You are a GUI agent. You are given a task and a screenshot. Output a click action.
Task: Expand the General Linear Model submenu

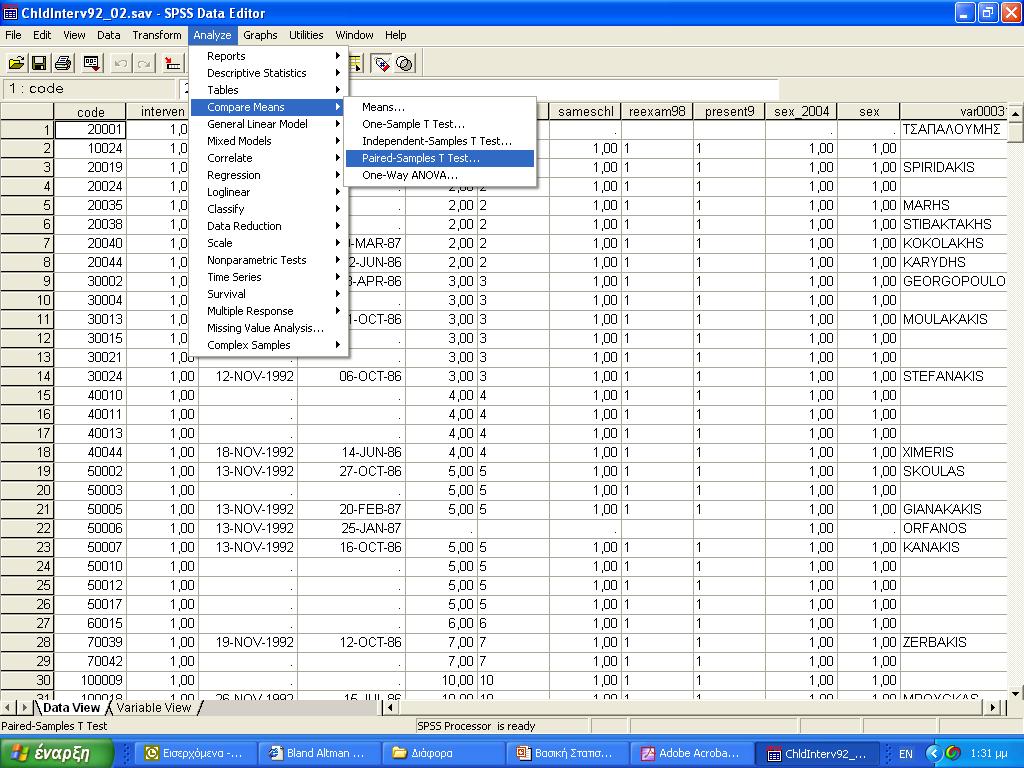pyautogui.click(x=268, y=124)
